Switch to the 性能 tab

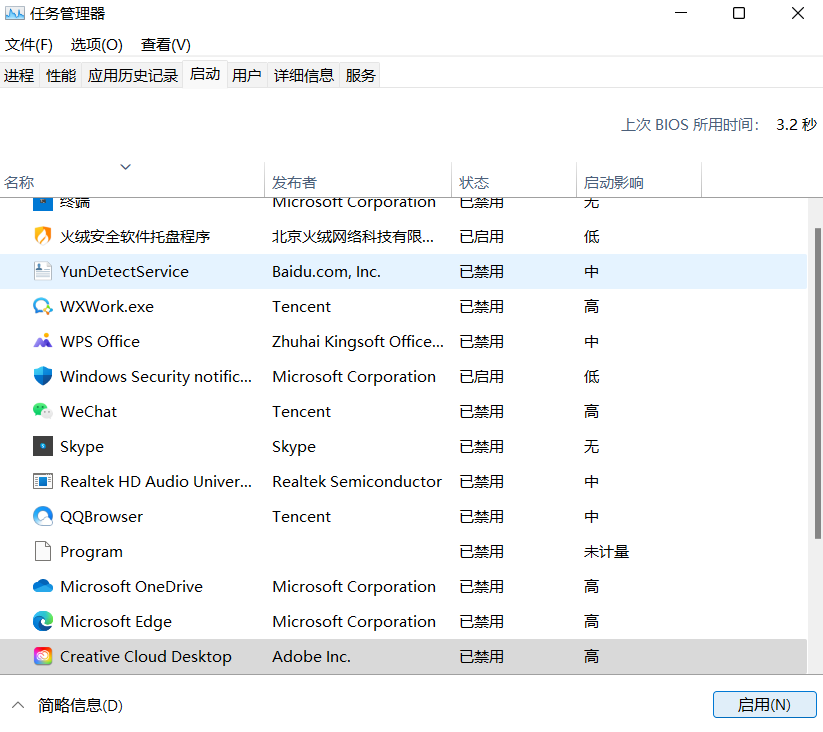pos(61,76)
